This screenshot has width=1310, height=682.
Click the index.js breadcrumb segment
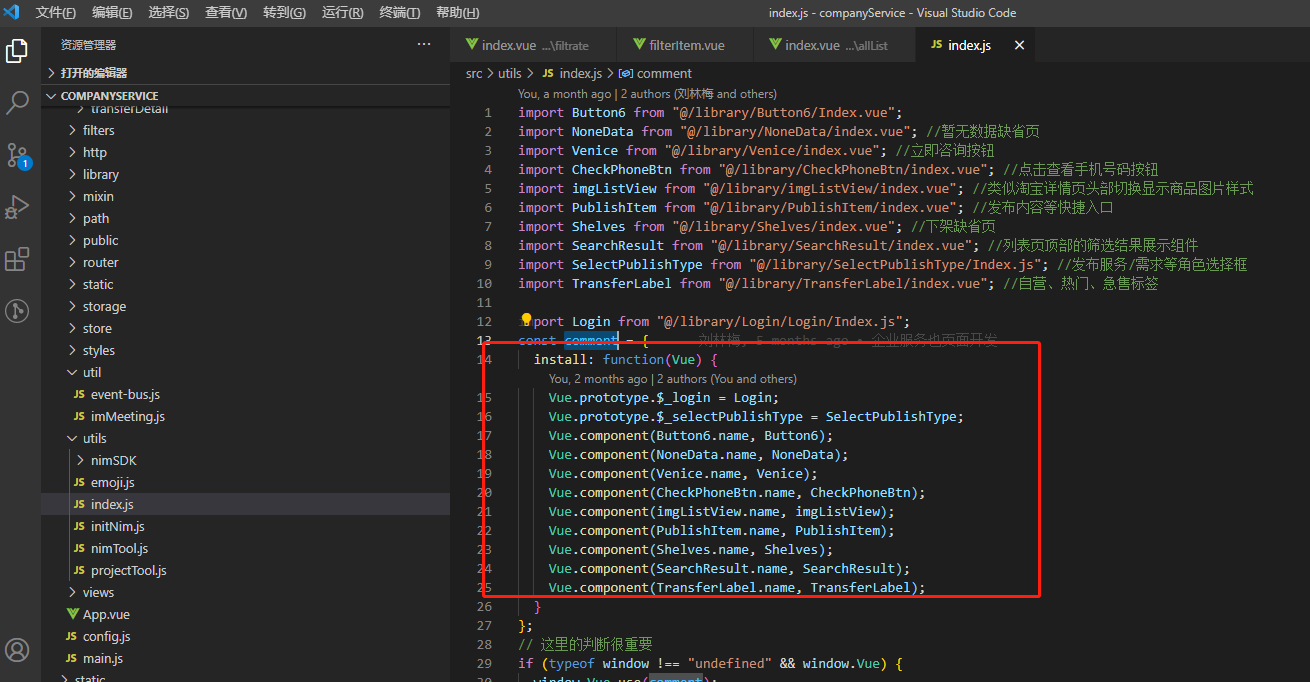(x=572, y=73)
